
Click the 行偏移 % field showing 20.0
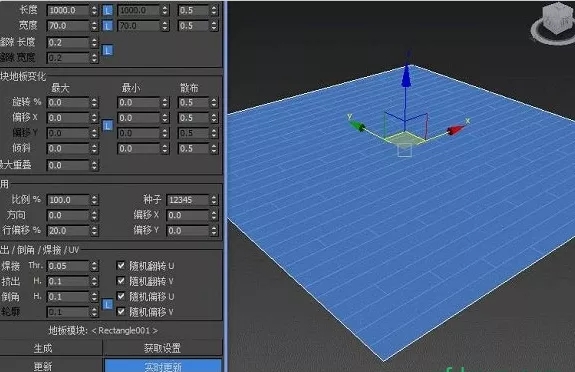coord(68,231)
